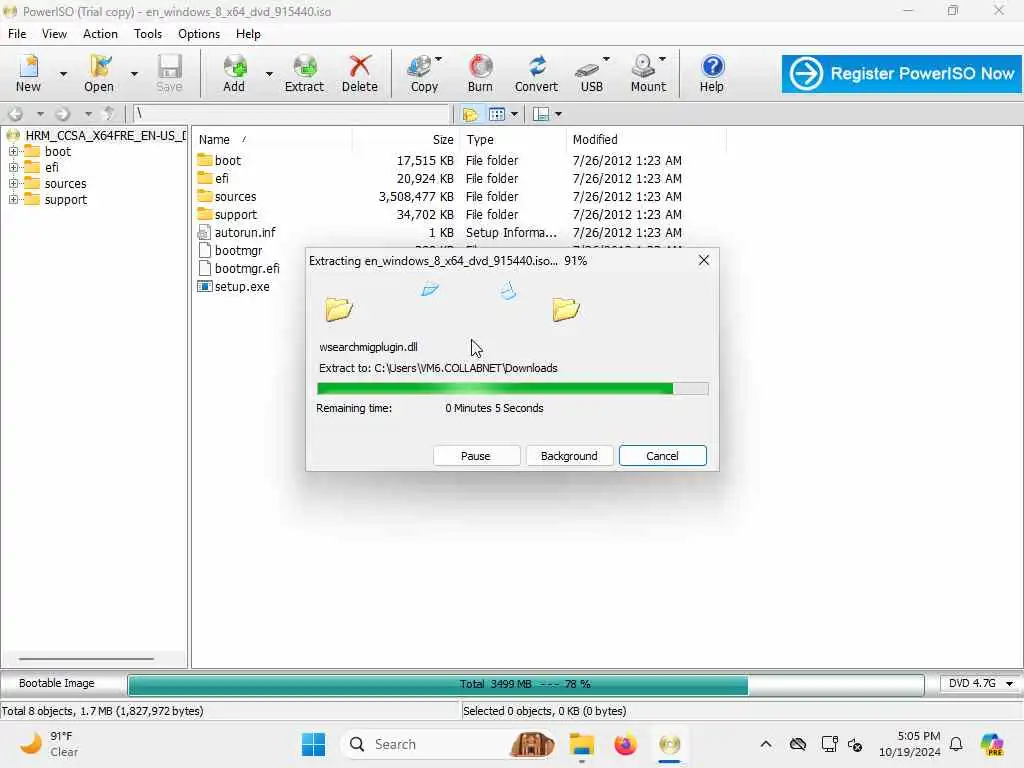Image resolution: width=1024 pixels, height=768 pixels.
Task: Click the PowerISO taskbar icon
Action: tap(669, 744)
